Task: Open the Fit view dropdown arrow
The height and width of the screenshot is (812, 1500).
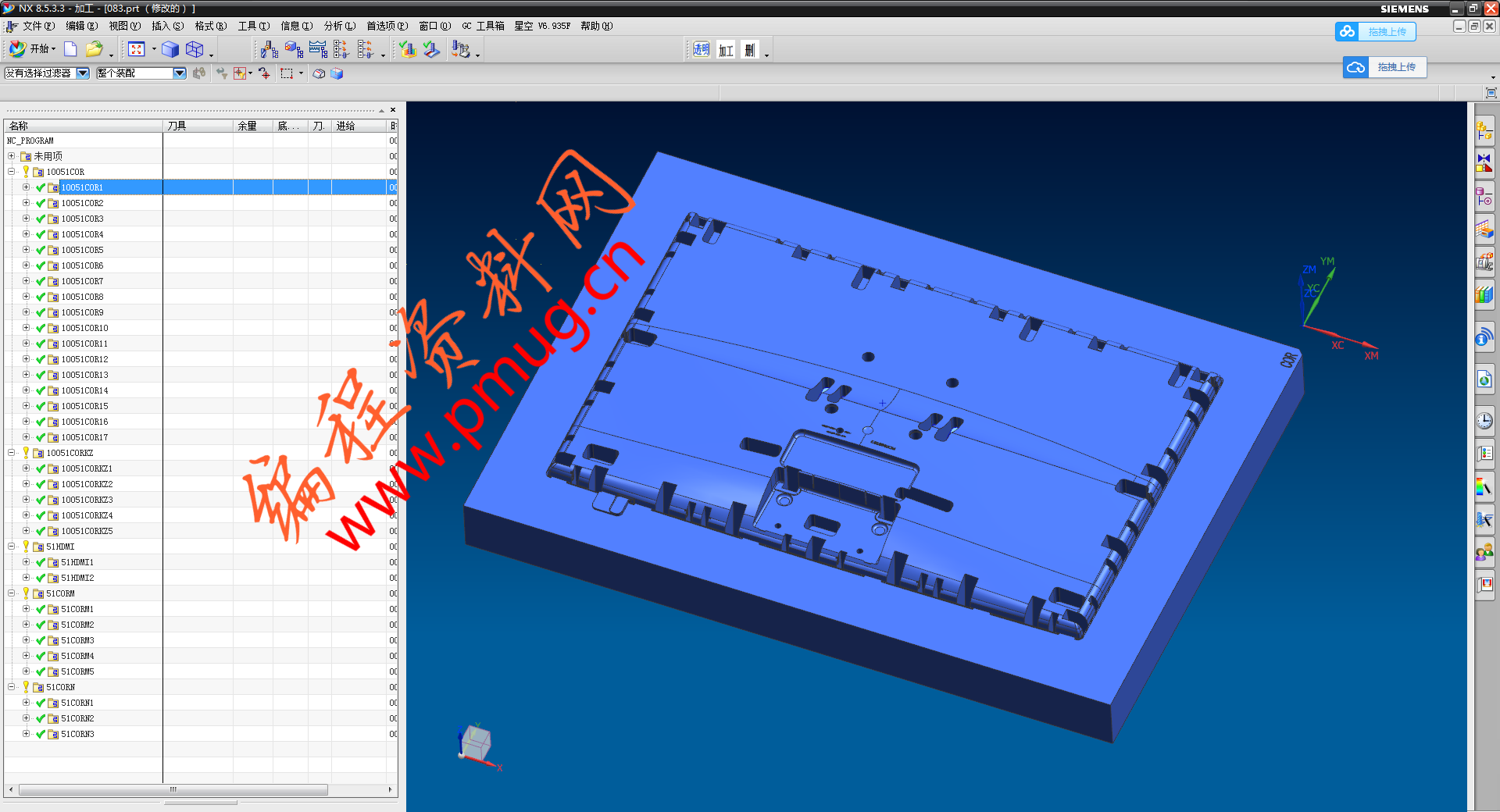Action: pos(154,49)
